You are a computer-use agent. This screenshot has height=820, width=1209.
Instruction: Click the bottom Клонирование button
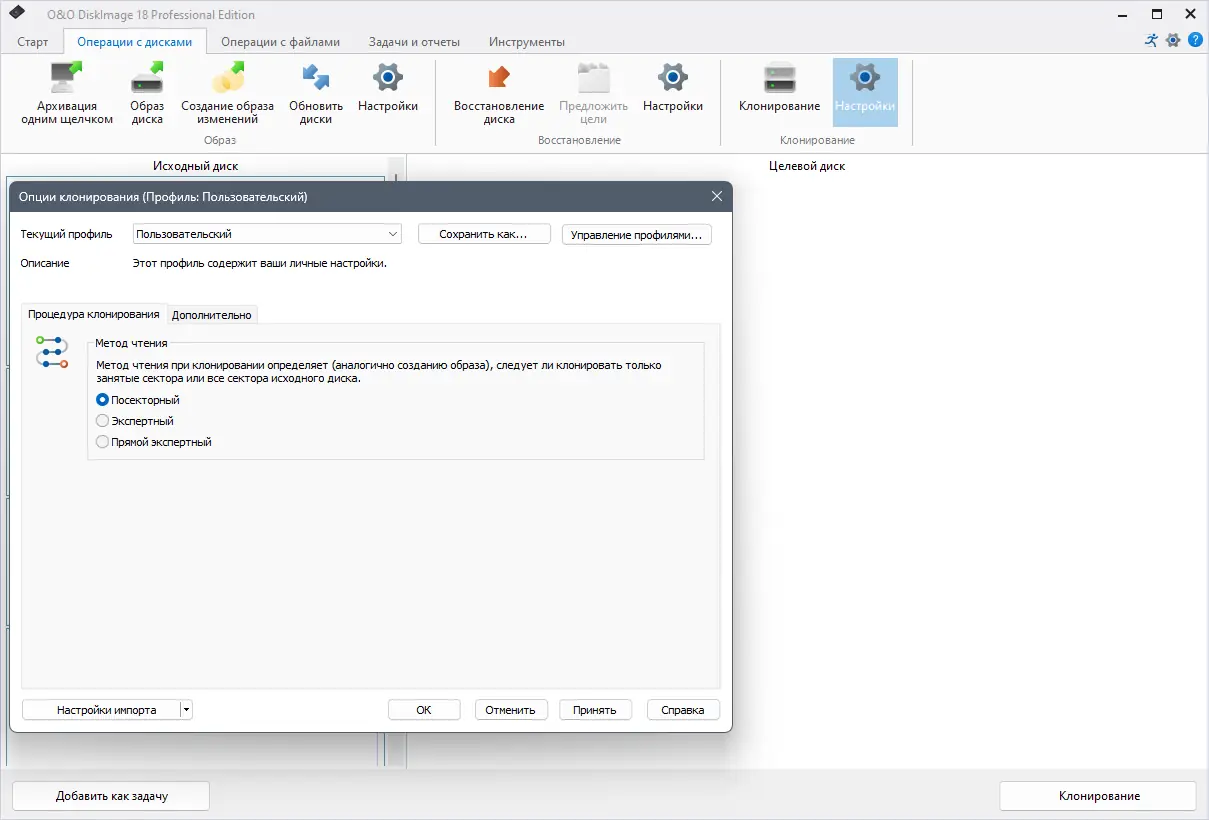pyautogui.click(x=1098, y=796)
